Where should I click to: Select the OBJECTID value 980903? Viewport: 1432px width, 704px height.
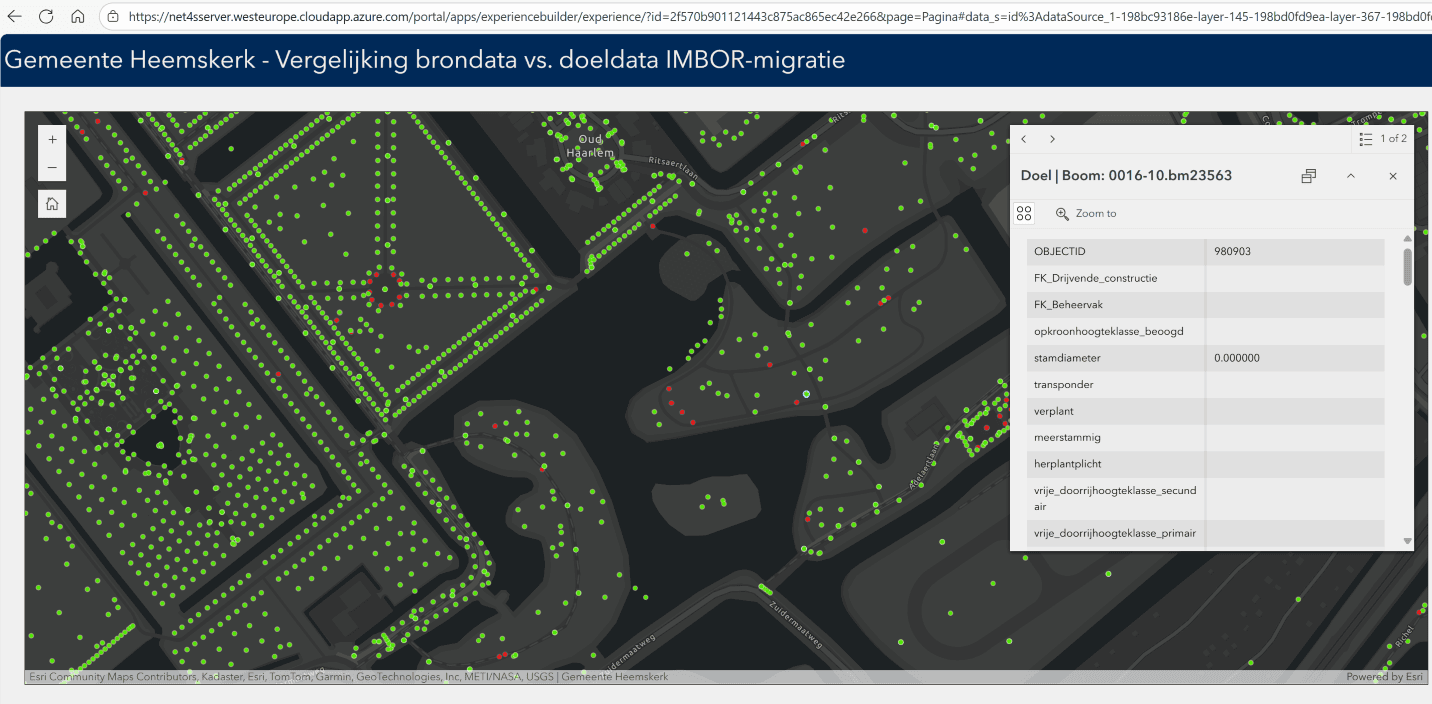[x=1232, y=252]
